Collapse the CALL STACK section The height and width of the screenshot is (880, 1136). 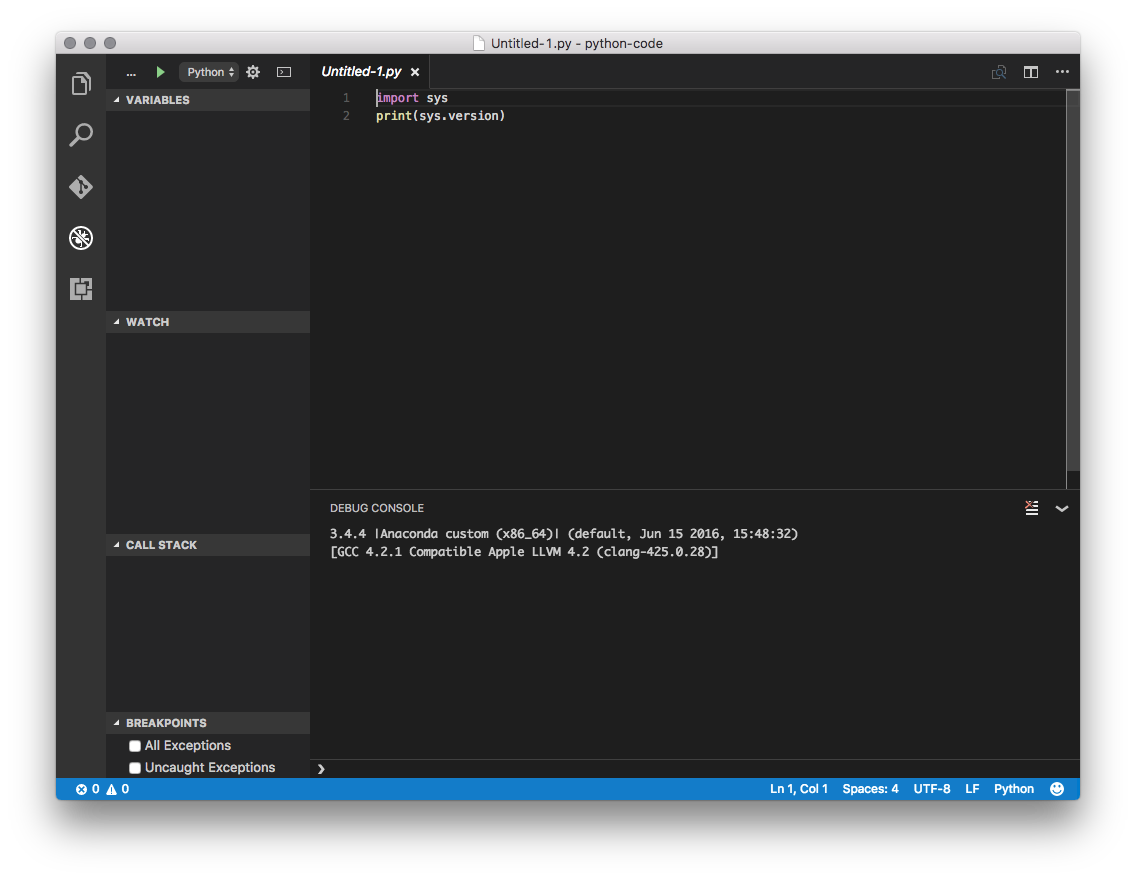point(208,545)
